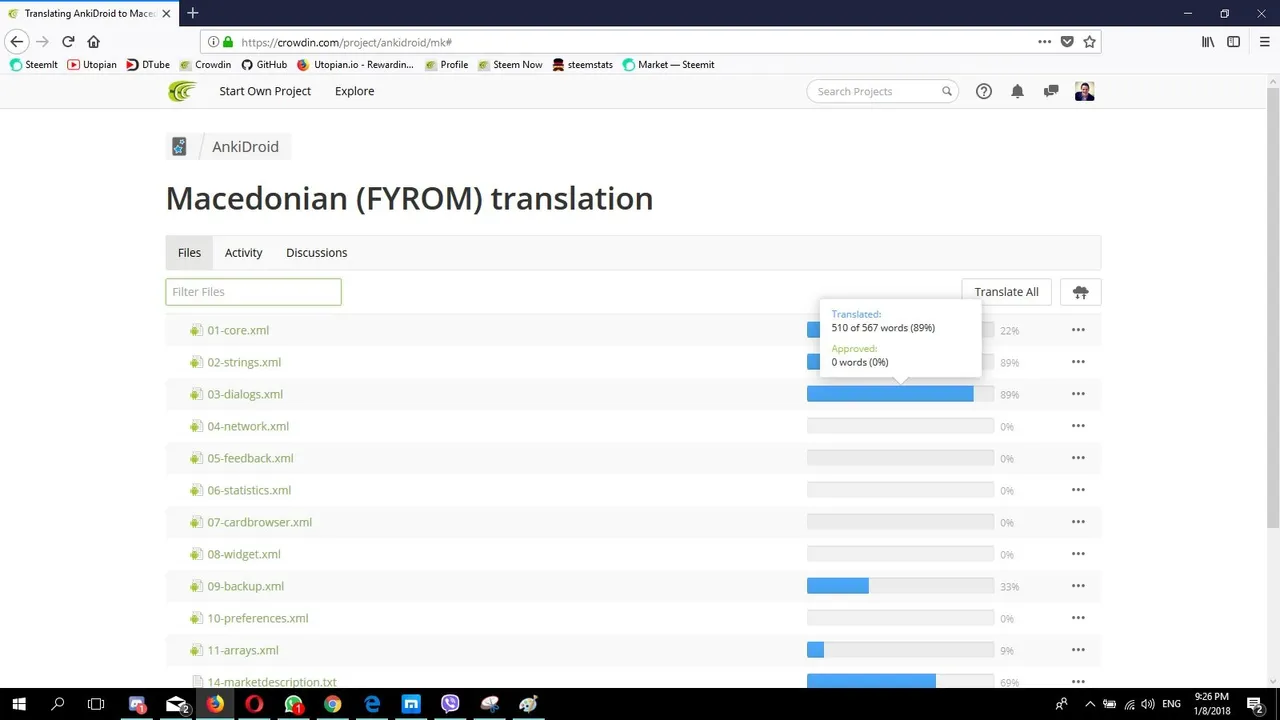The height and width of the screenshot is (720, 1280).
Task: Open more options for 10-preferences.xml
Action: [x=1078, y=618]
